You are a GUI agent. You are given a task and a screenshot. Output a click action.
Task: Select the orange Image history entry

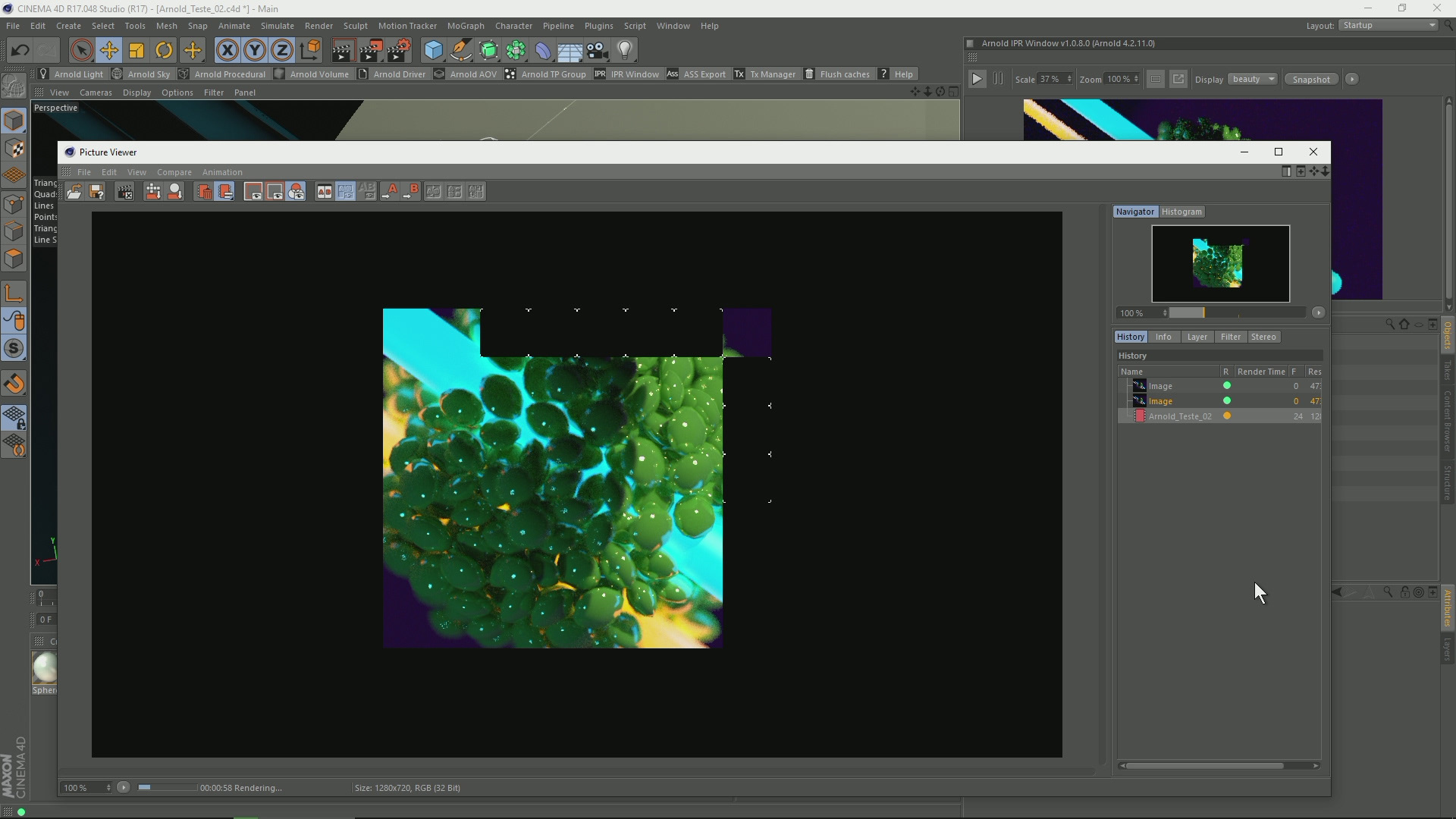(1219, 401)
